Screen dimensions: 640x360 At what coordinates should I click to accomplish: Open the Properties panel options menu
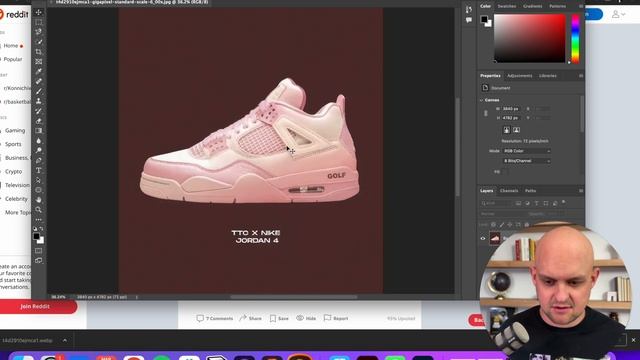(x=580, y=76)
